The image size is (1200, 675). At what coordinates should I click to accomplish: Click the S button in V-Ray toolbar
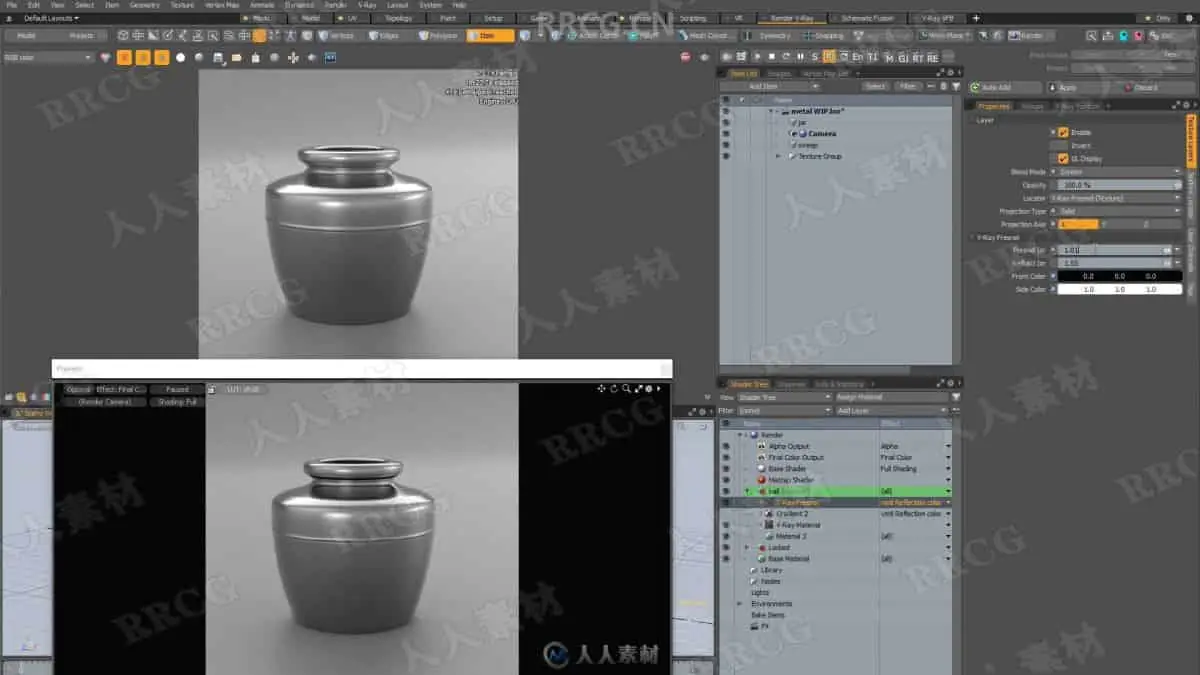(x=814, y=57)
